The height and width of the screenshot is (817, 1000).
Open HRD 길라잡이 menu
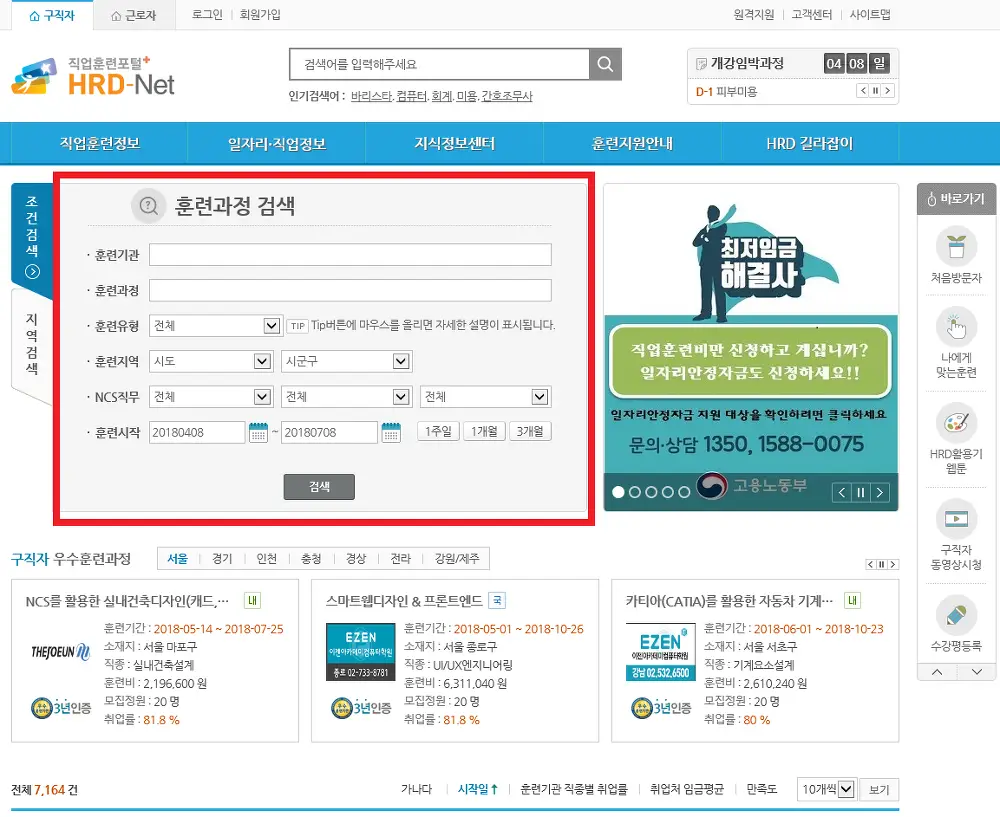[x=809, y=144]
